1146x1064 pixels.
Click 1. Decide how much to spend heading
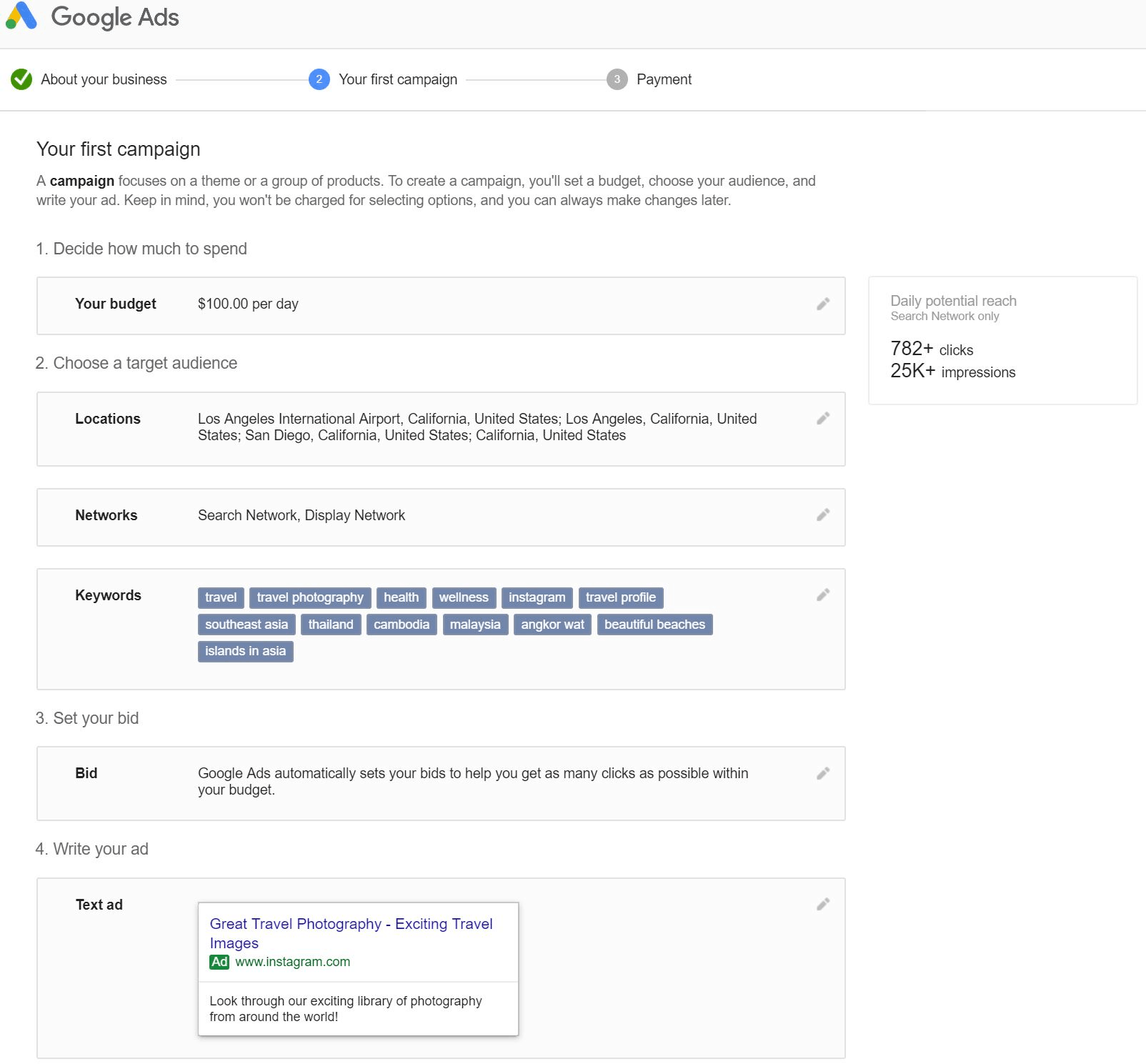click(x=141, y=249)
